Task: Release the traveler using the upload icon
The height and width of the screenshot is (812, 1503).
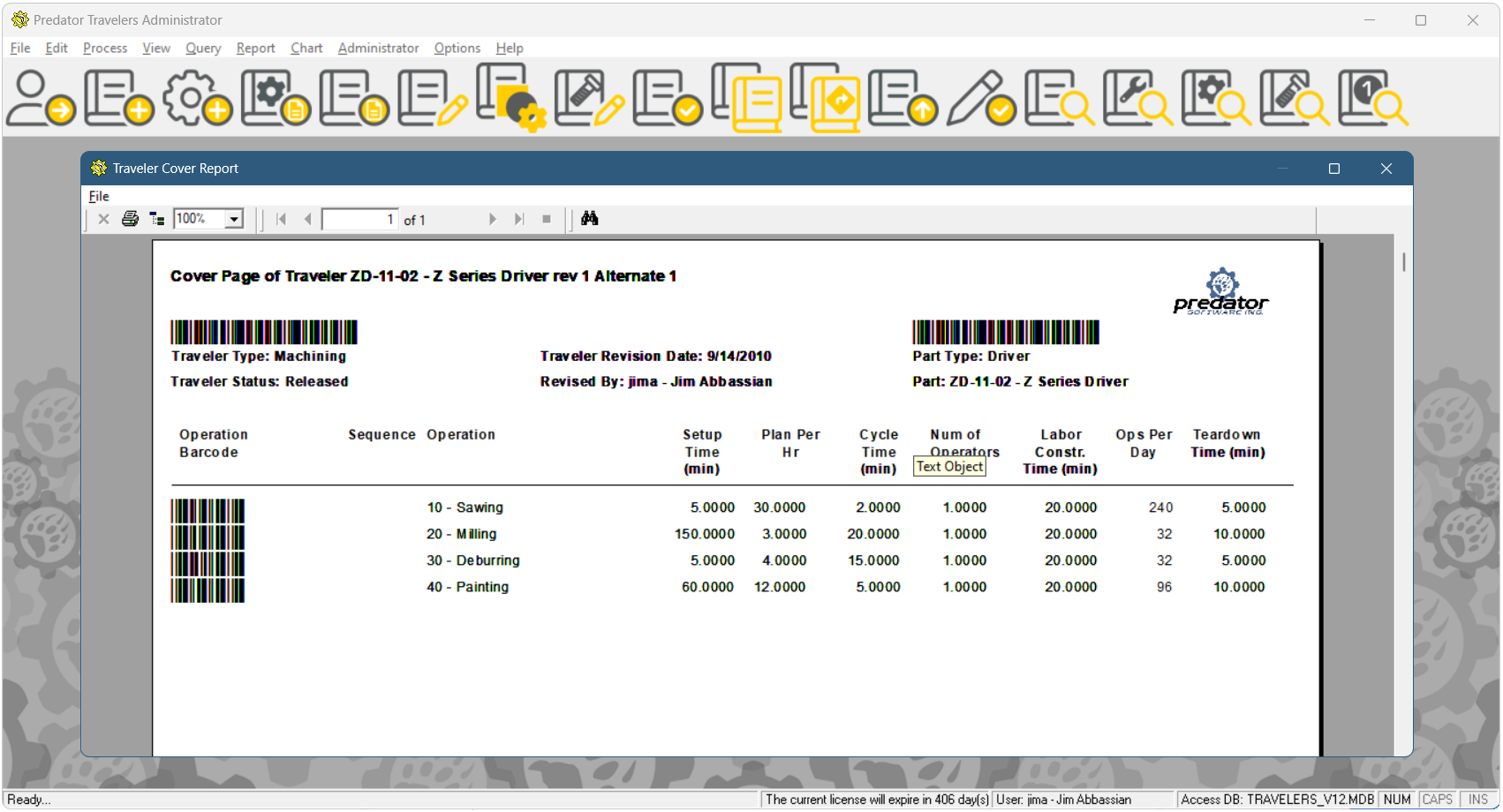Action: [x=903, y=99]
